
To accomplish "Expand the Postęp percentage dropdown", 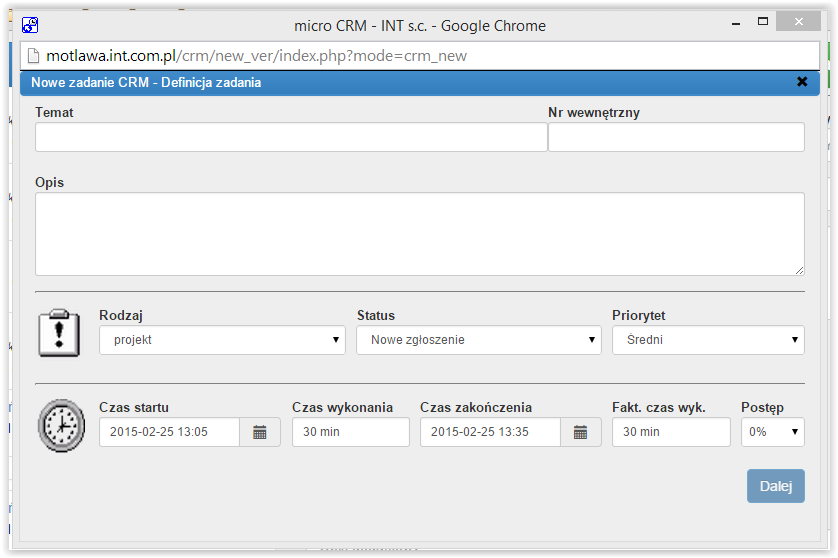I will click(773, 432).
